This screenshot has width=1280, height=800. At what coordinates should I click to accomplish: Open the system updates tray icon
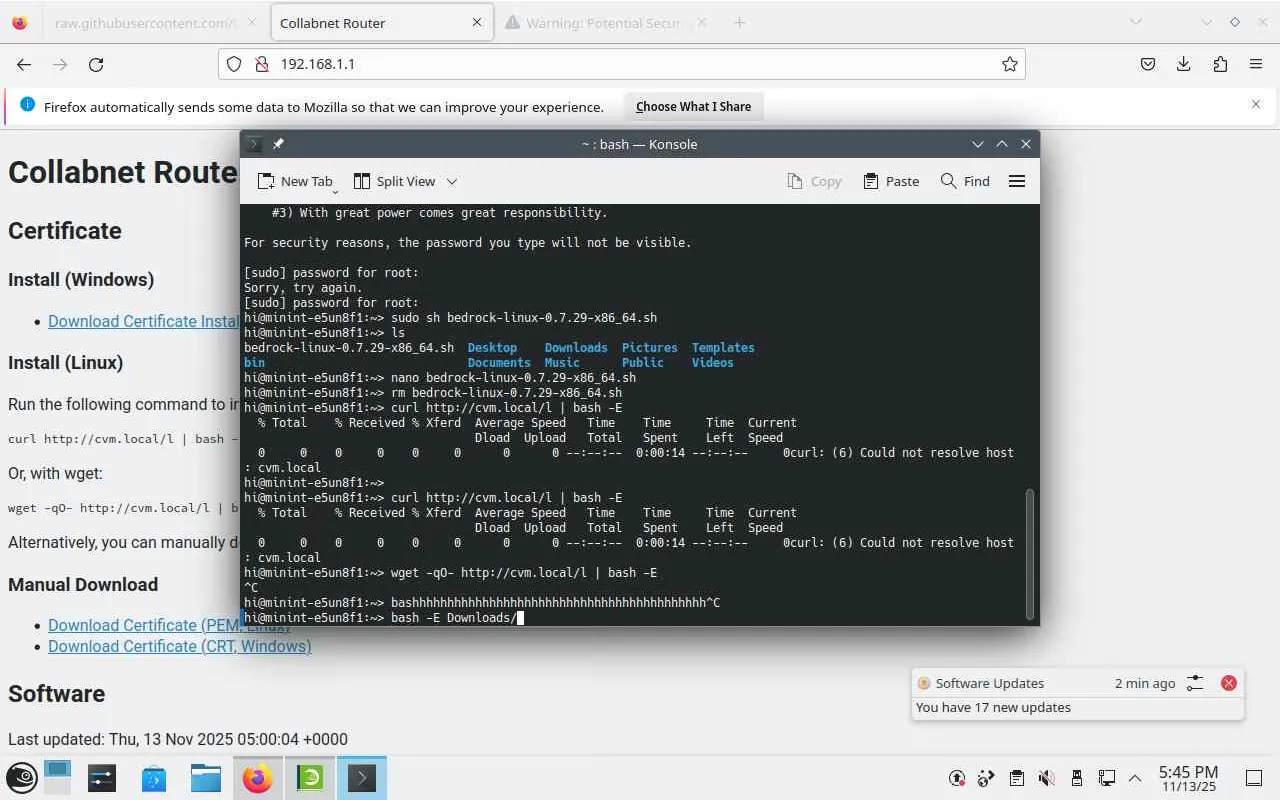pyautogui.click(x=957, y=778)
